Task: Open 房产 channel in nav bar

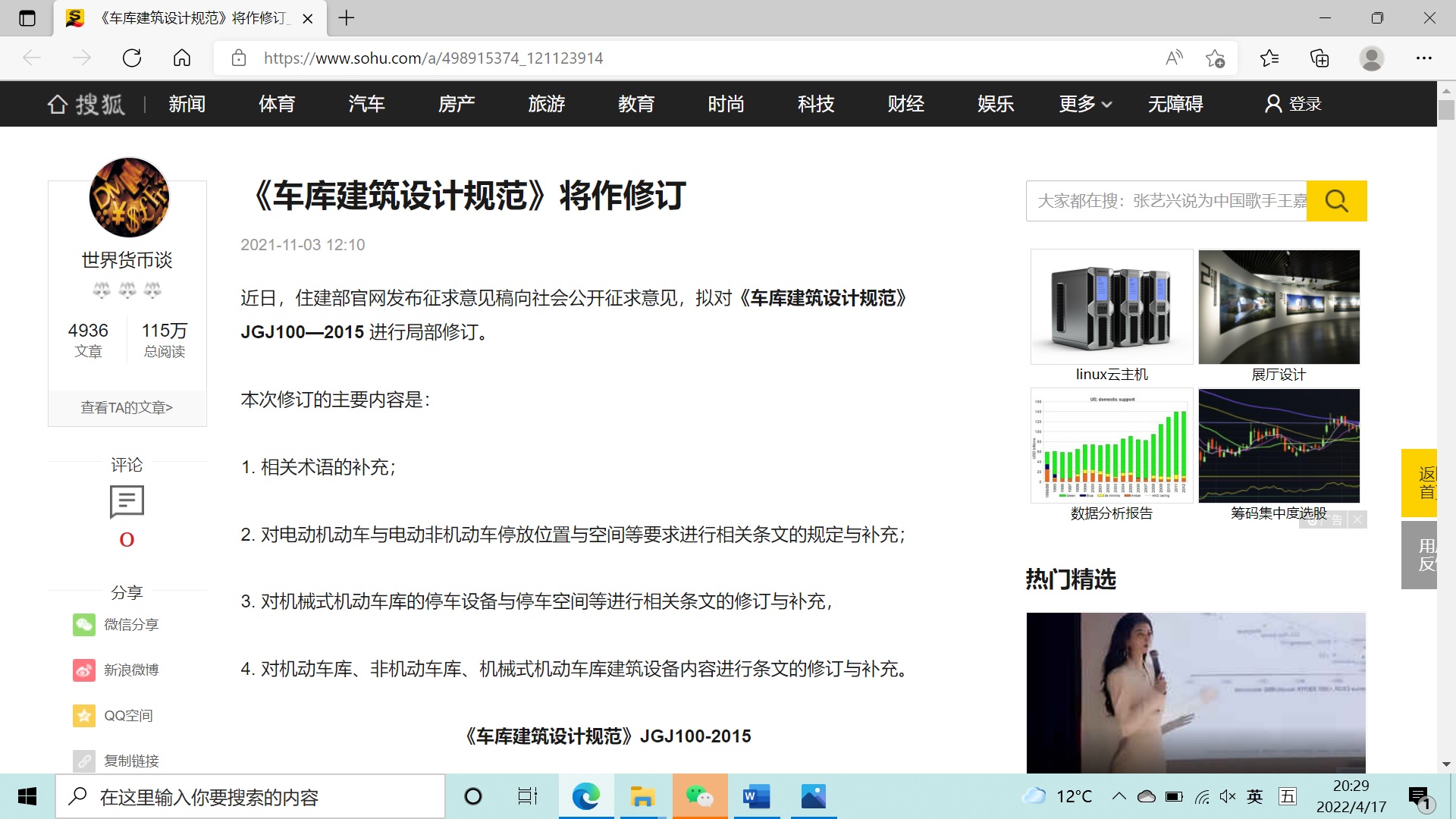Action: (457, 104)
